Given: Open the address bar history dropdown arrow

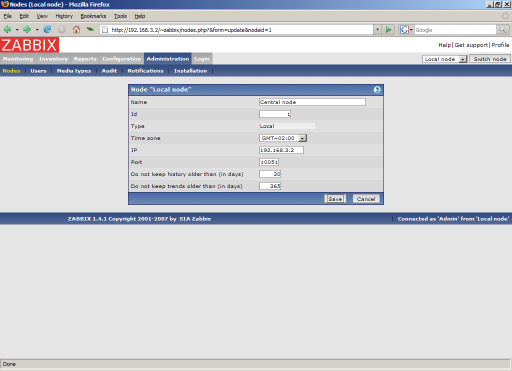Looking at the screenshot, I should point(377,30).
